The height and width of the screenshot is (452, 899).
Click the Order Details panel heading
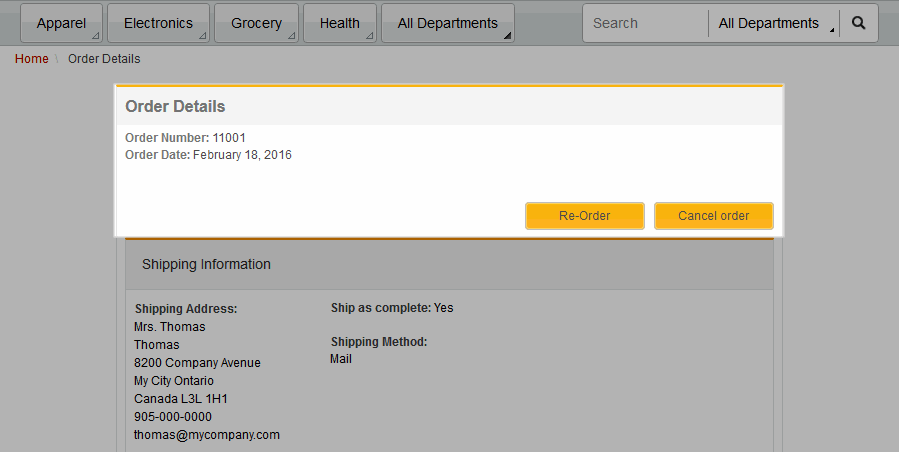click(x=175, y=106)
